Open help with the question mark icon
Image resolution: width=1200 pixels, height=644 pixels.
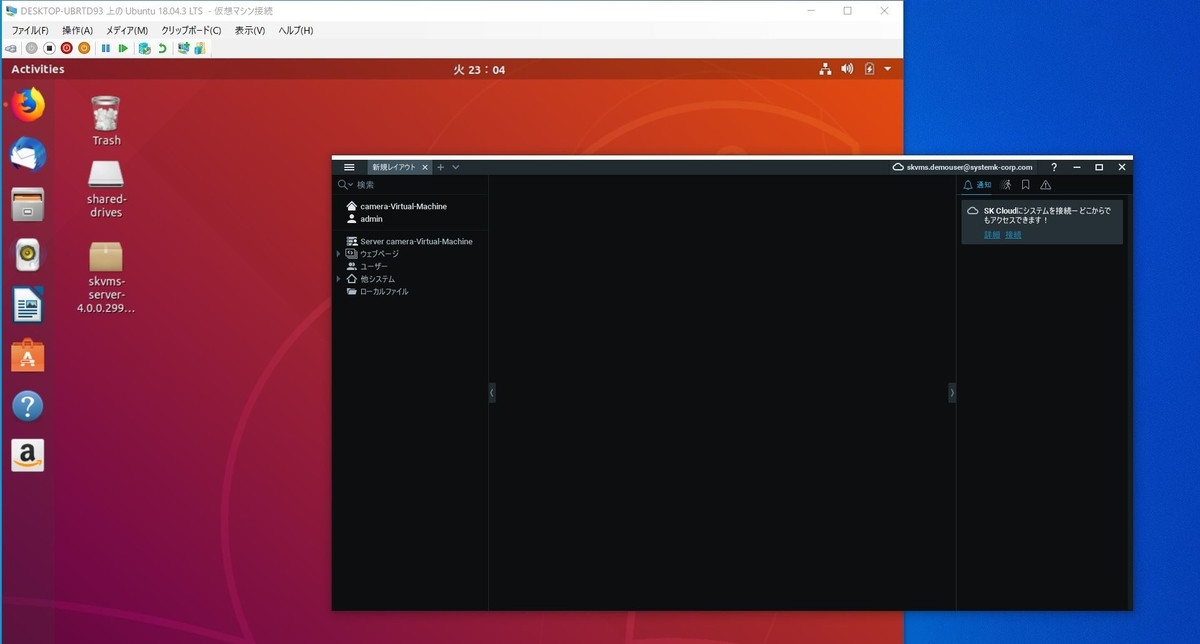point(1054,167)
